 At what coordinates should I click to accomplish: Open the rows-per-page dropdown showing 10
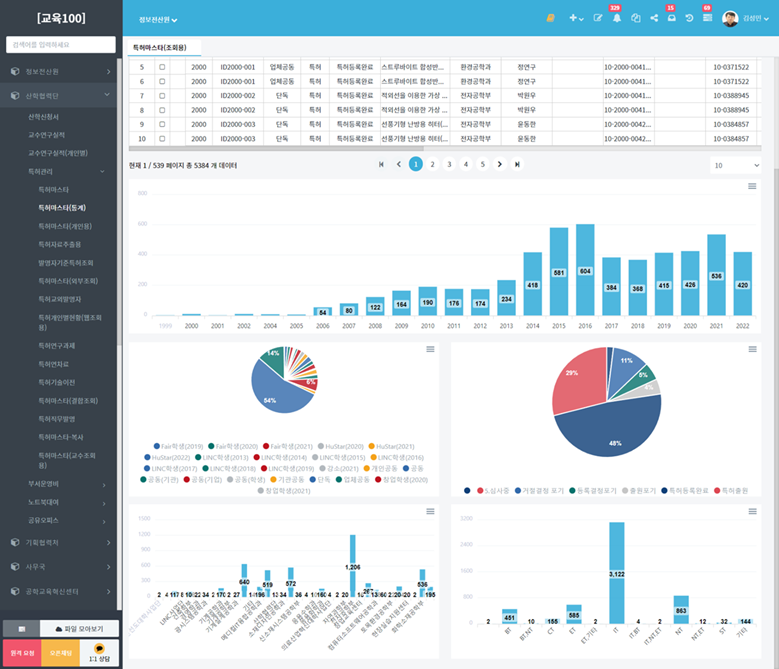tap(736, 165)
